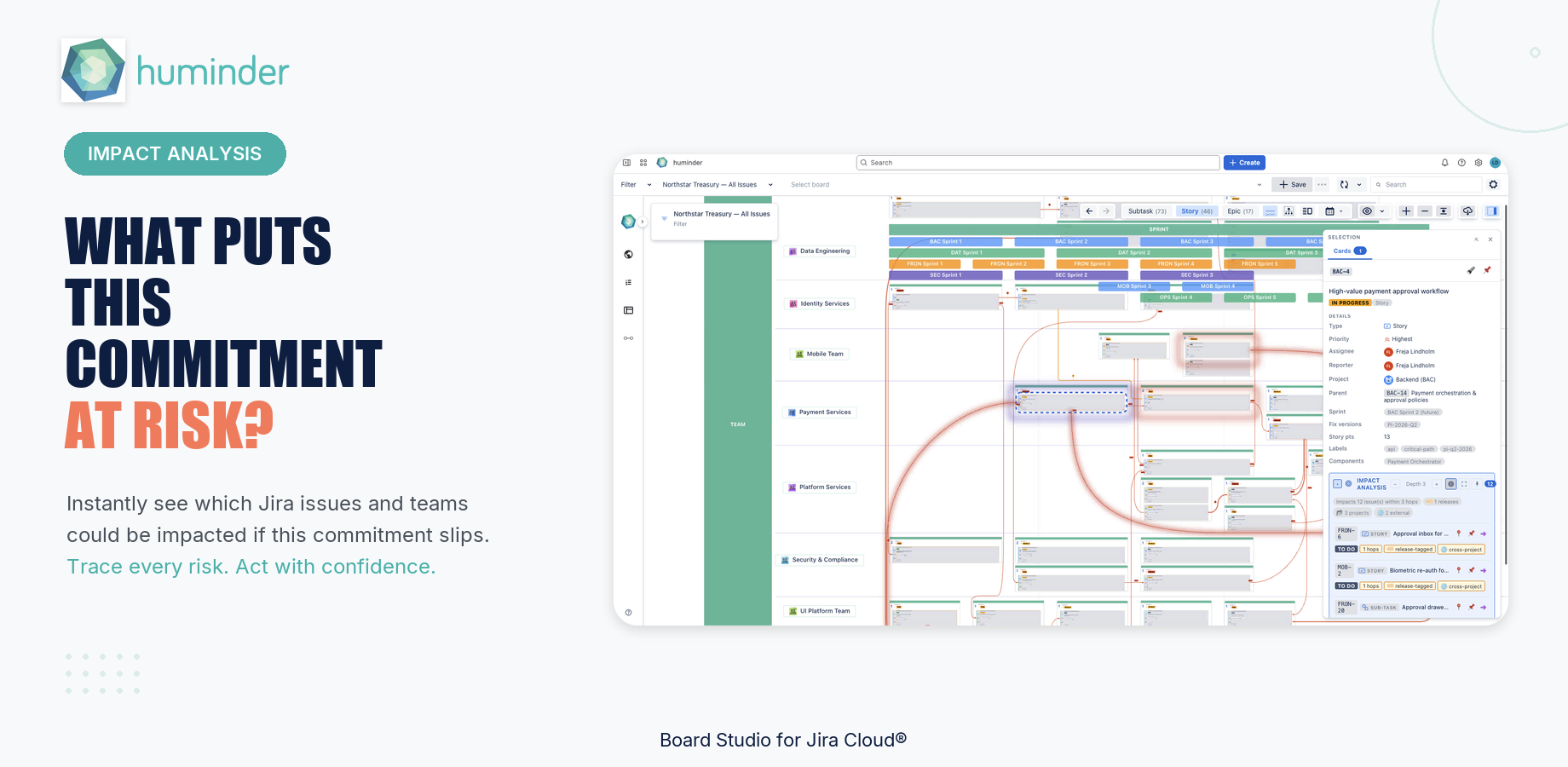Open the Filter dropdown
This screenshot has height=767, width=1568.
point(636,185)
